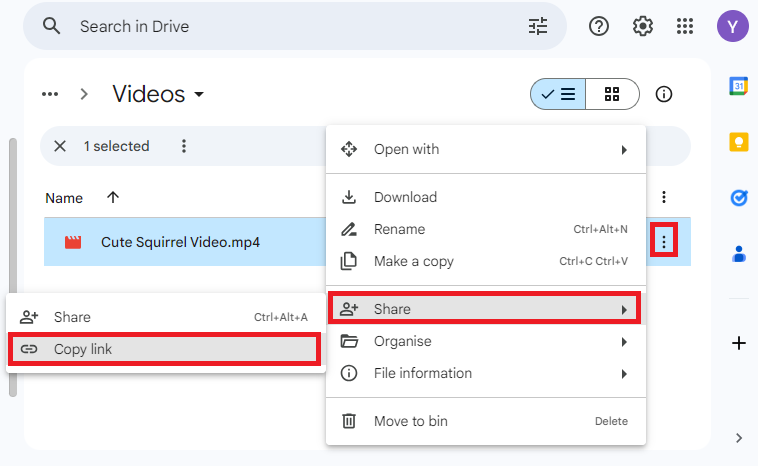View folder details info icon
The width and height of the screenshot is (758, 467).
pyautogui.click(x=664, y=94)
